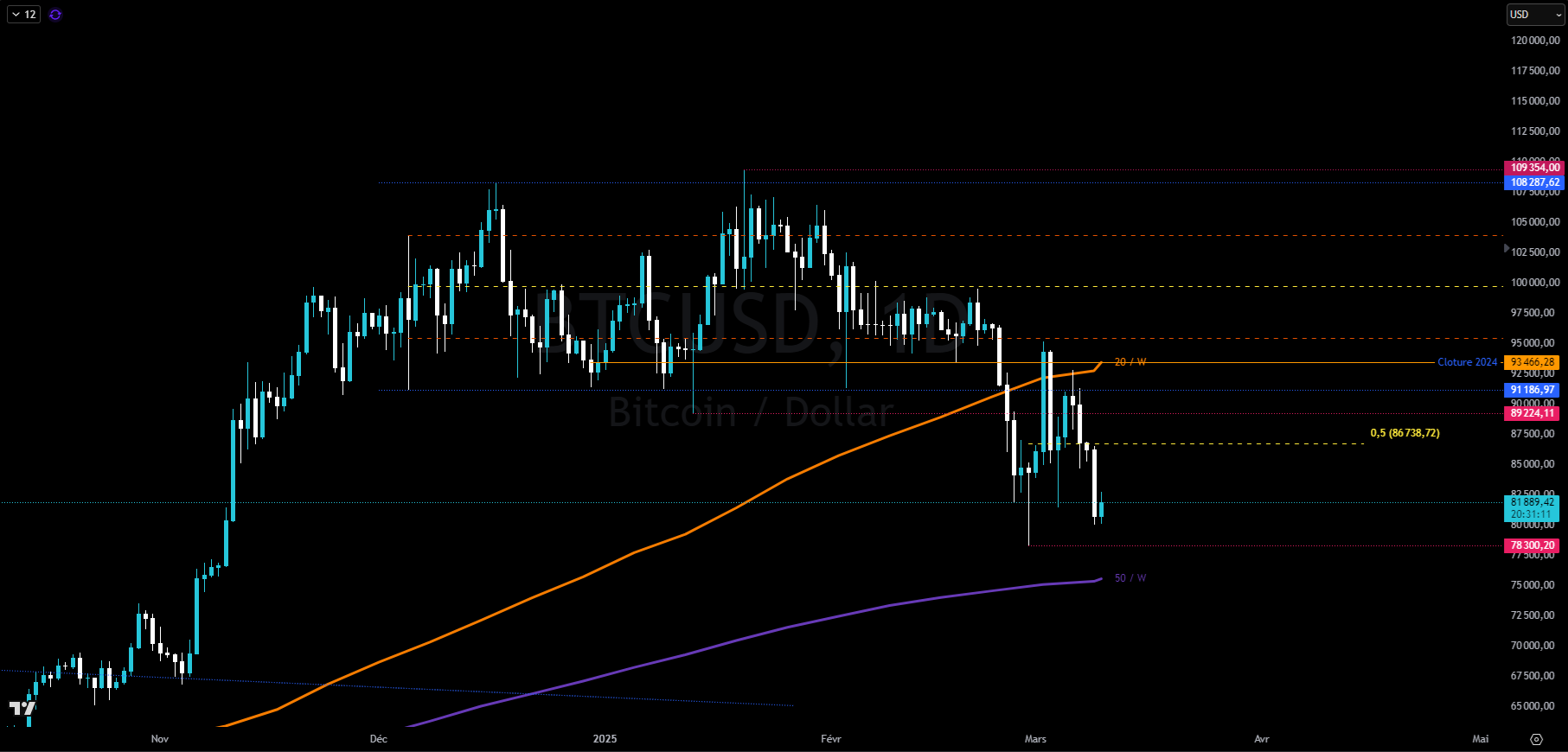Open chart settings gear icon
This screenshot has height=752, width=1568.
point(1536,739)
